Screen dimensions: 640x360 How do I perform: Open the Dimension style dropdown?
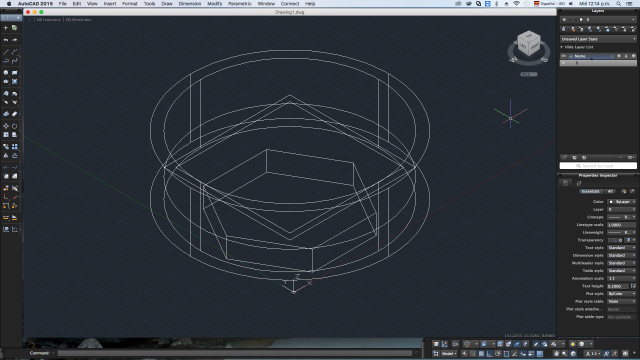tap(622, 256)
